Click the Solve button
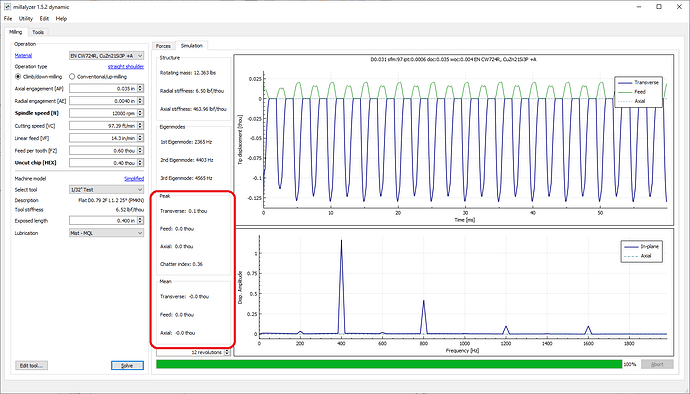Image resolution: width=690 pixels, height=394 pixels. 127,365
